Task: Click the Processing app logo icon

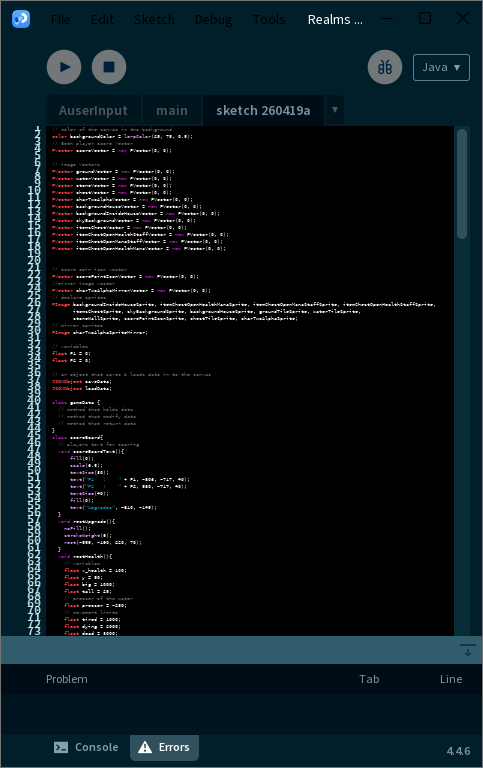Action: coord(21,19)
